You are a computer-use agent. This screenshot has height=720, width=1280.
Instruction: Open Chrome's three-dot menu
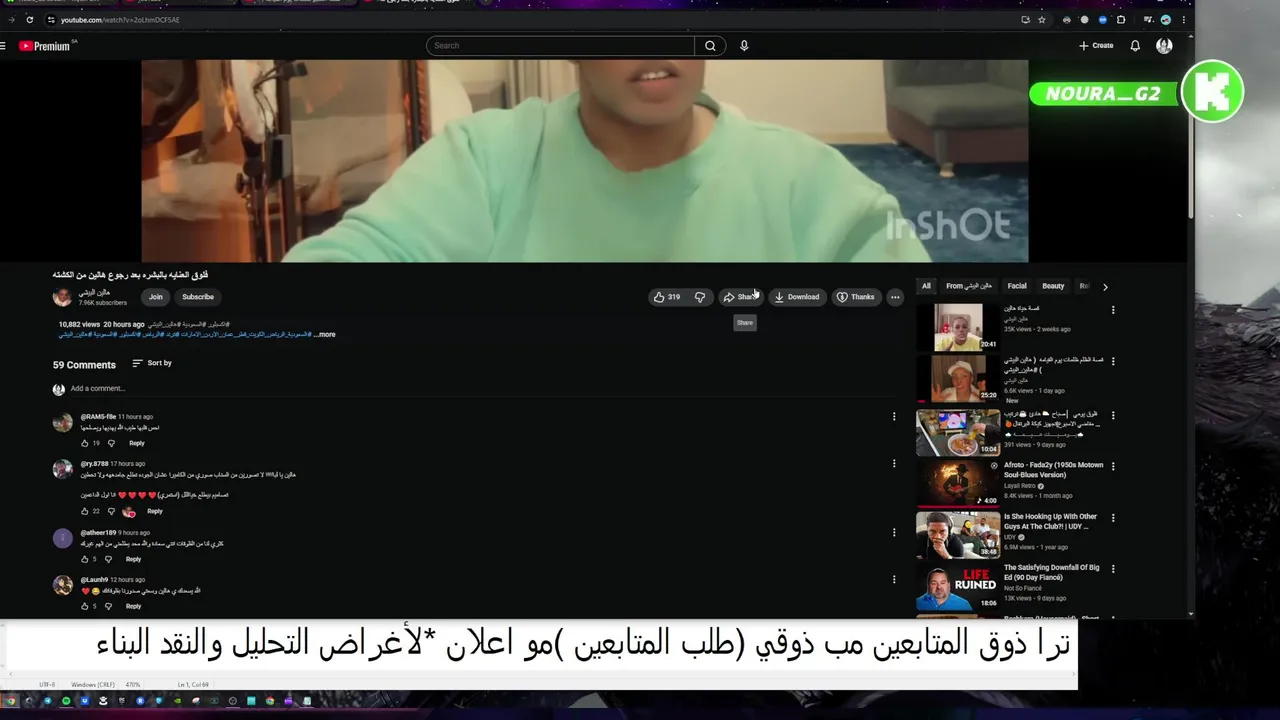point(1184,20)
